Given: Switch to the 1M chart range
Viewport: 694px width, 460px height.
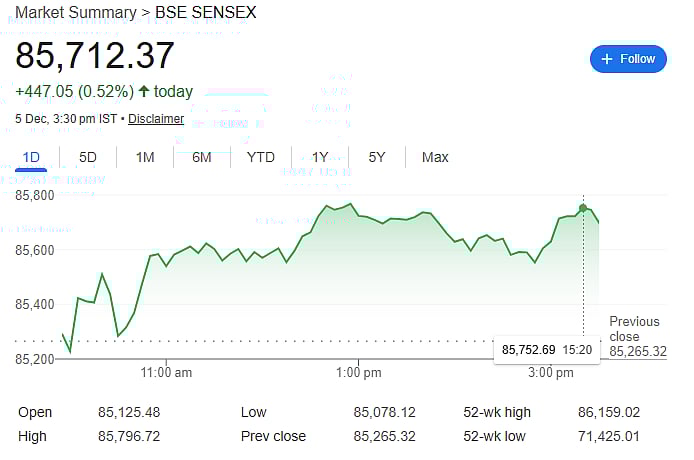Looking at the screenshot, I should pyautogui.click(x=145, y=157).
